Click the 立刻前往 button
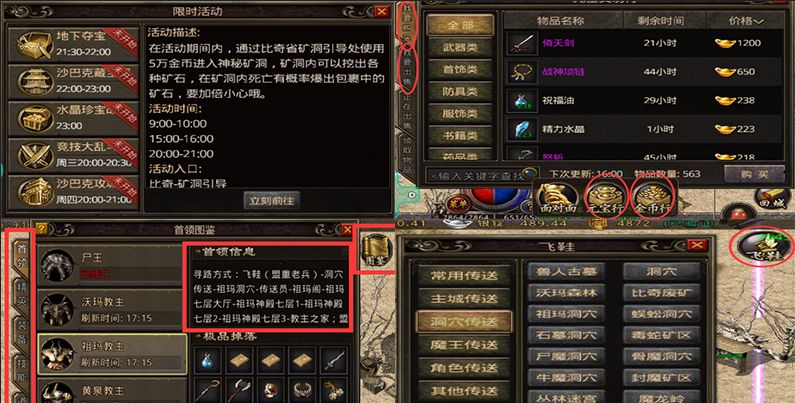 click(x=272, y=200)
